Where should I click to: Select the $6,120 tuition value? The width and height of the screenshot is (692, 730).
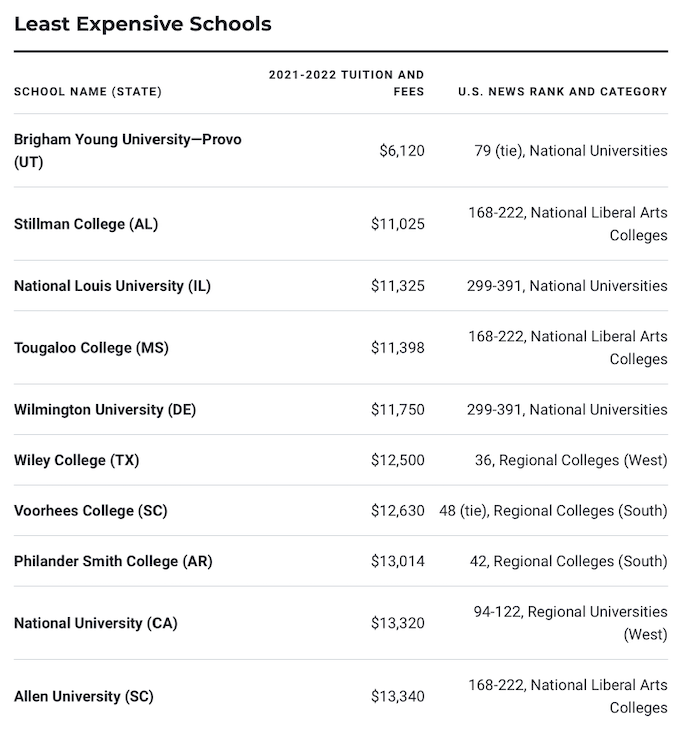coord(402,151)
